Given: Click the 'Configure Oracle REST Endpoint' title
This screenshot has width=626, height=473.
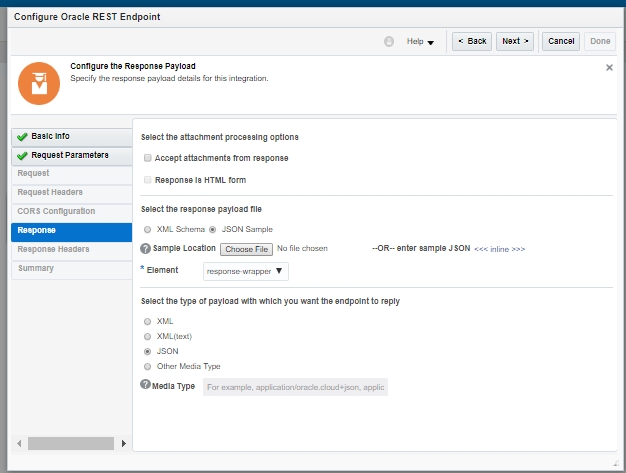Looking at the screenshot, I should 87,17.
